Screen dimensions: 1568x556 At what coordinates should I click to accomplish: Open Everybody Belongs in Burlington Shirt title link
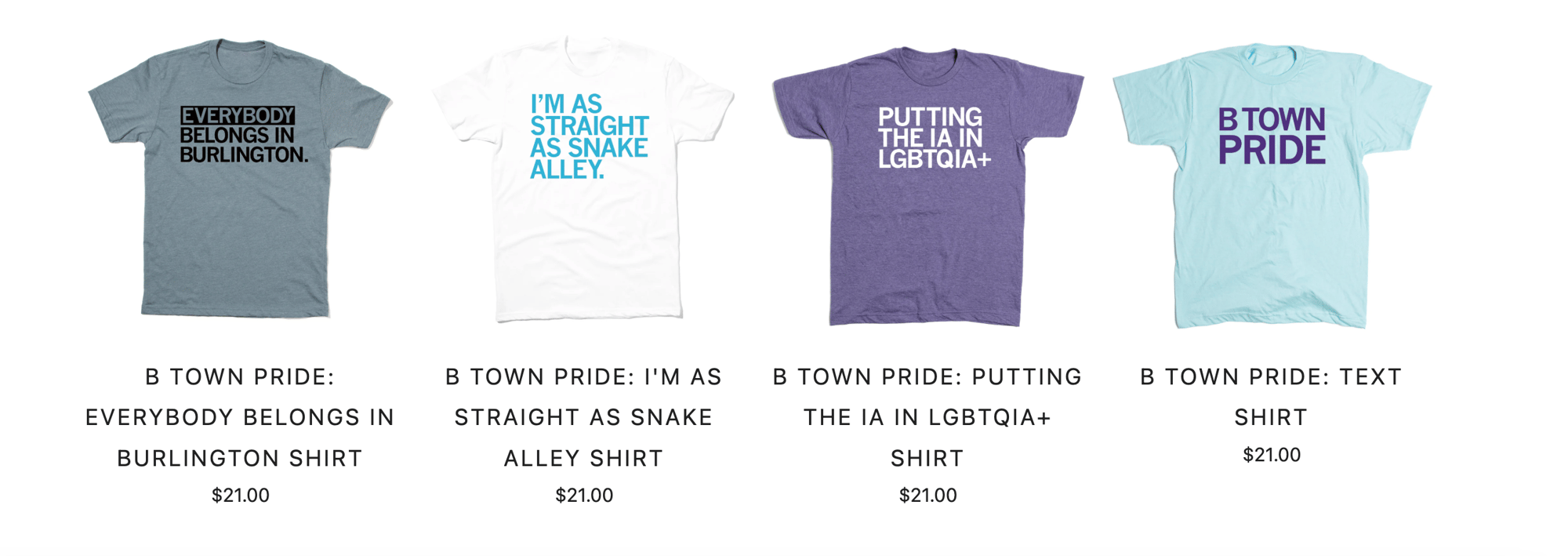click(x=240, y=417)
